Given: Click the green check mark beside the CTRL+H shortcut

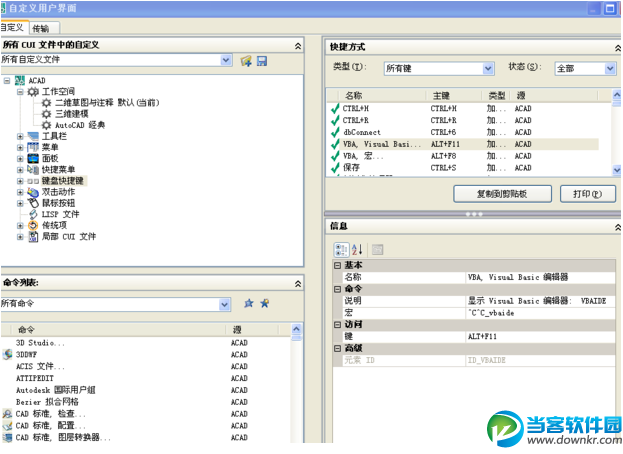Looking at the screenshot, I should point(335,108).
